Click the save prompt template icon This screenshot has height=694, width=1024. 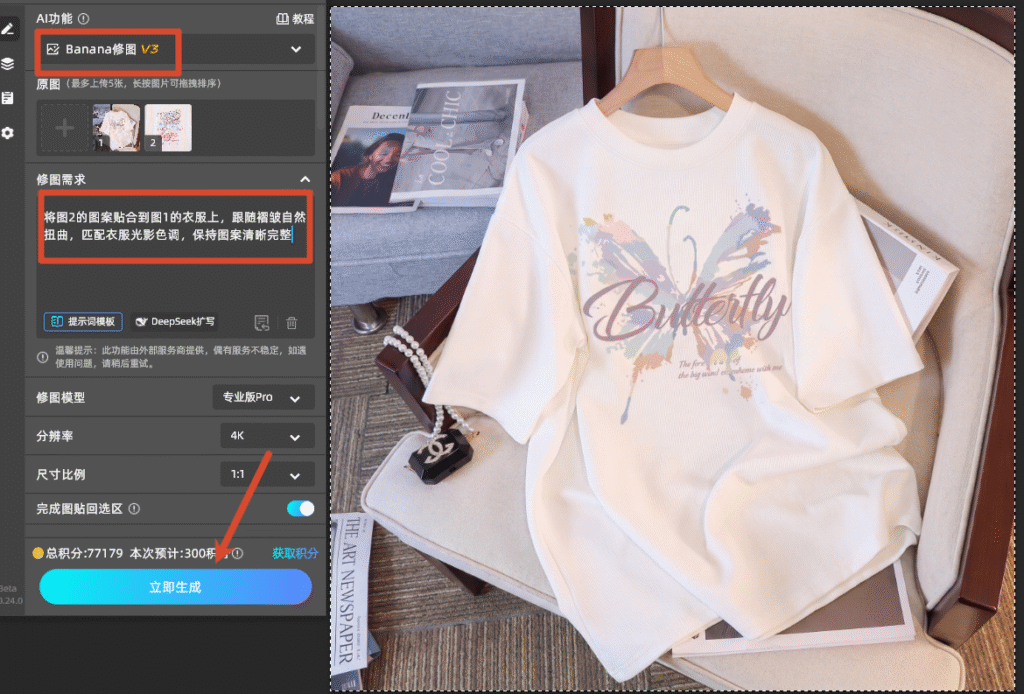[x=261, y=322]
